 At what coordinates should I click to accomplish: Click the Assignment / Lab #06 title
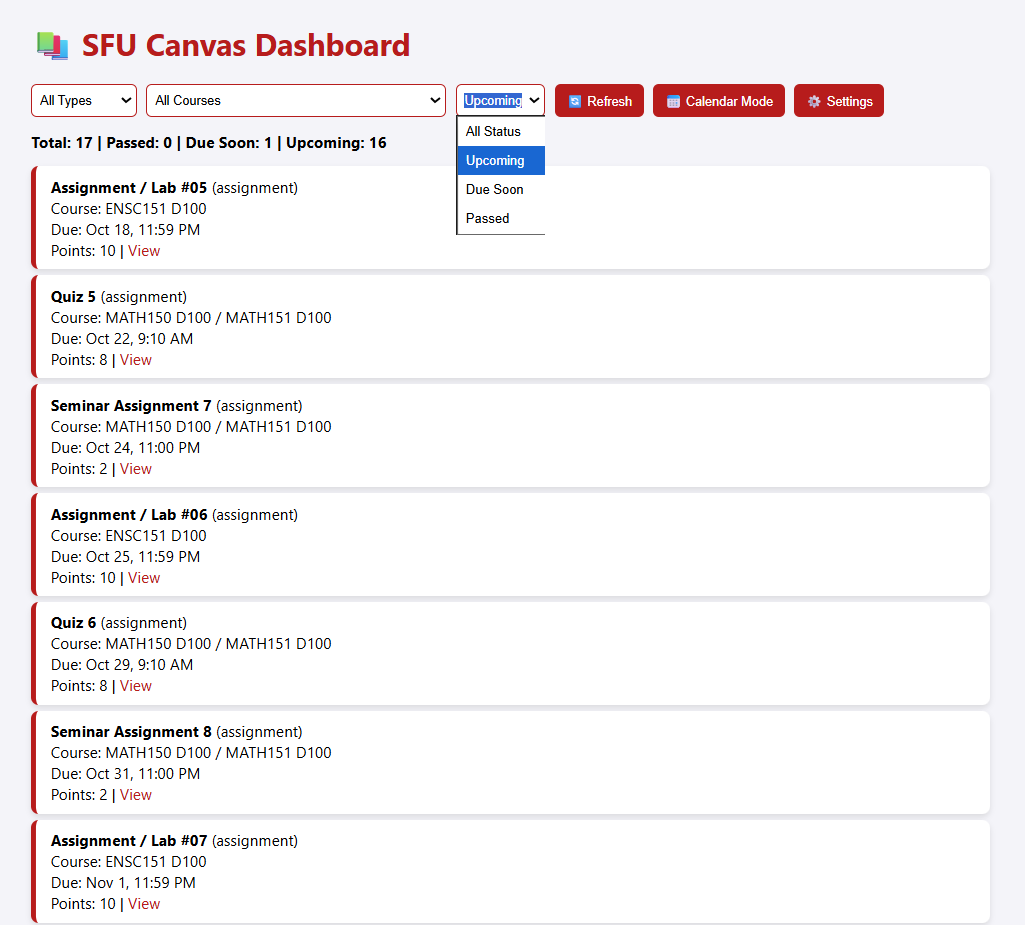[x=129, y=515]
